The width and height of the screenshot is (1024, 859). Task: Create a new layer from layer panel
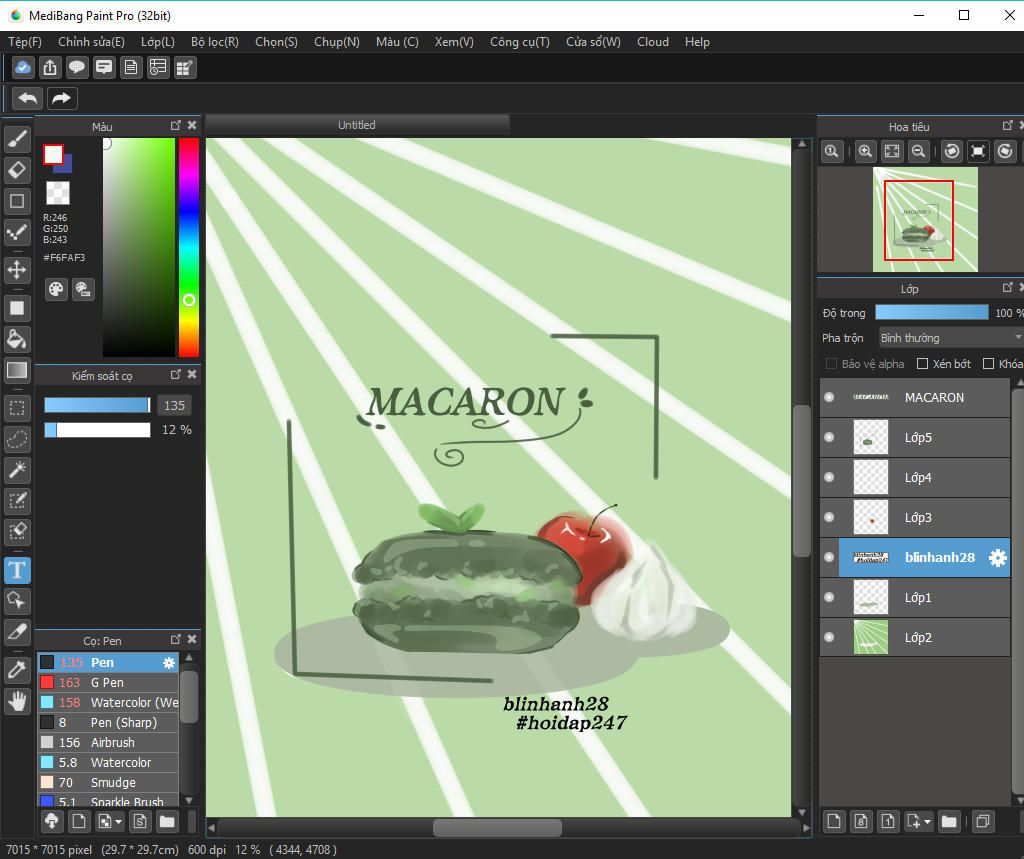834,821
